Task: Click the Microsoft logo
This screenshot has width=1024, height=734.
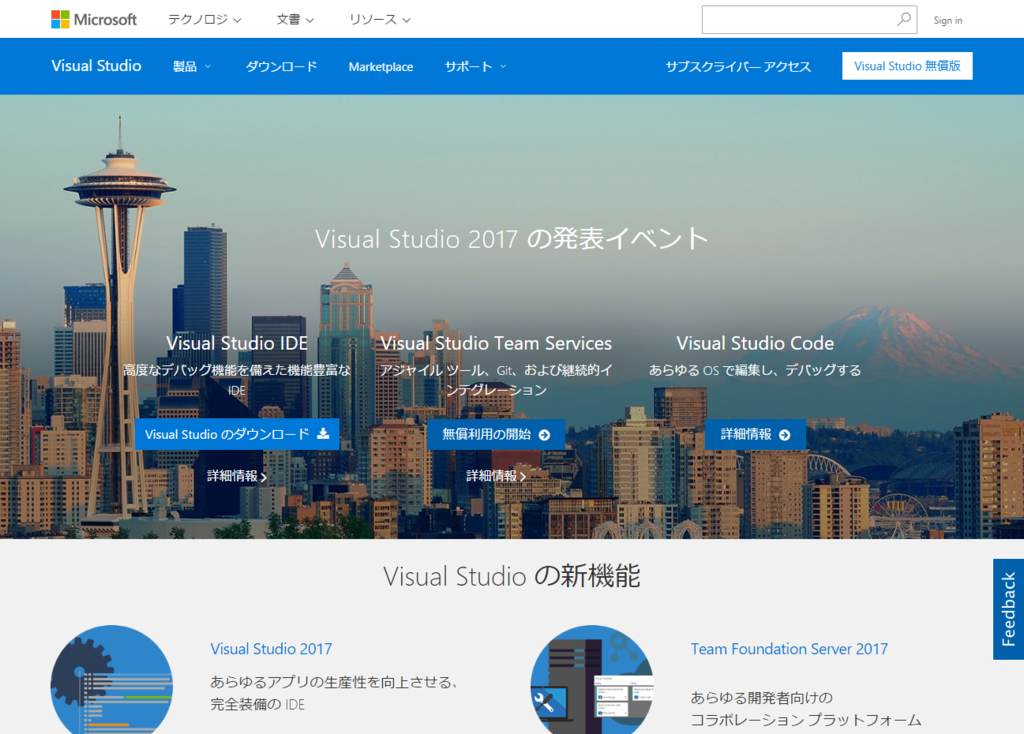Action: (94, 20)
